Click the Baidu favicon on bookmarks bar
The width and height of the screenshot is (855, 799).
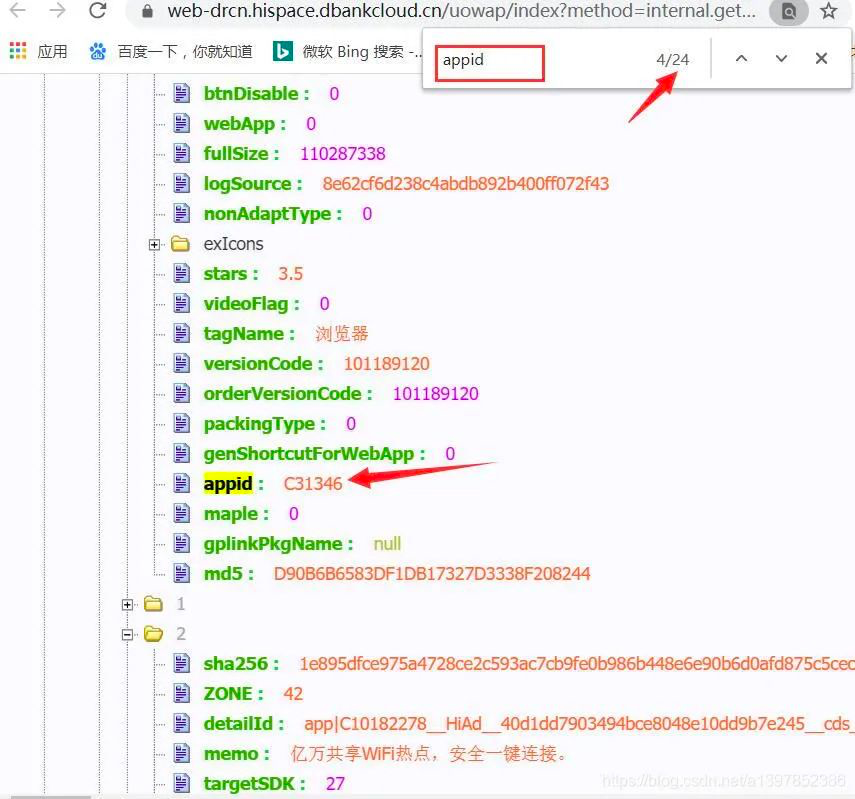pyautogui.click(x=97, y=52)
